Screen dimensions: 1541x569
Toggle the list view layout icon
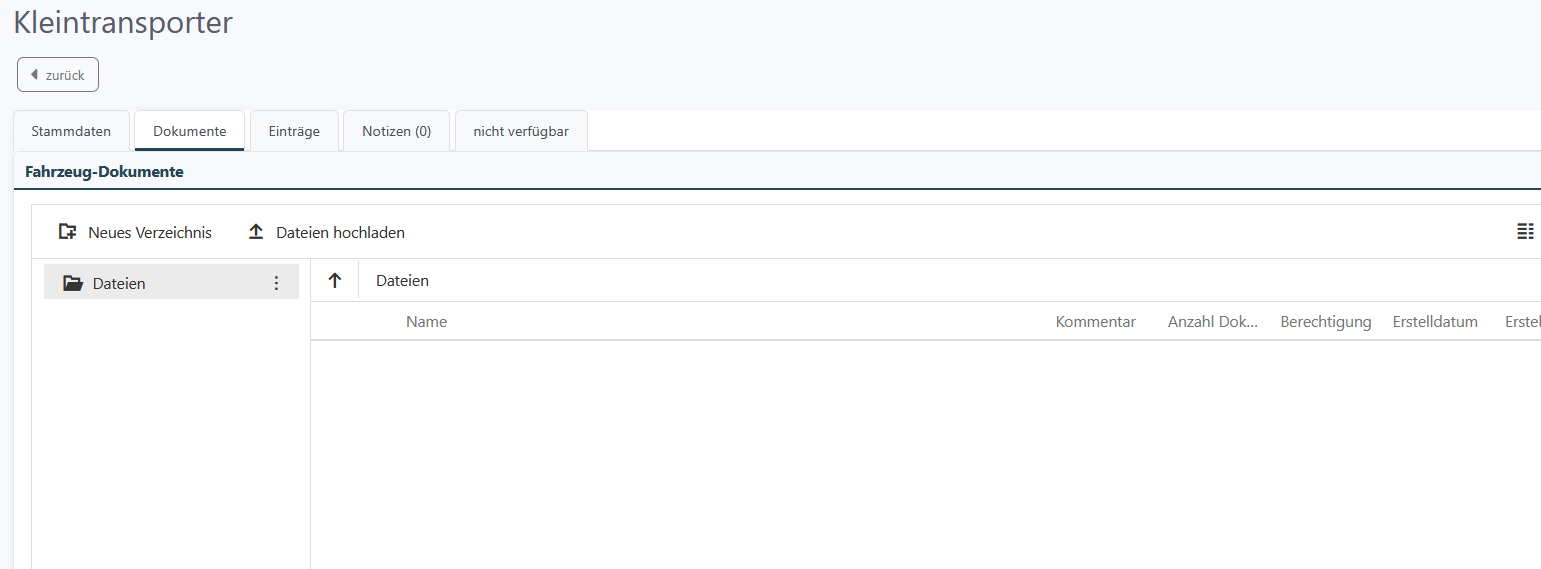(1525, 232)
